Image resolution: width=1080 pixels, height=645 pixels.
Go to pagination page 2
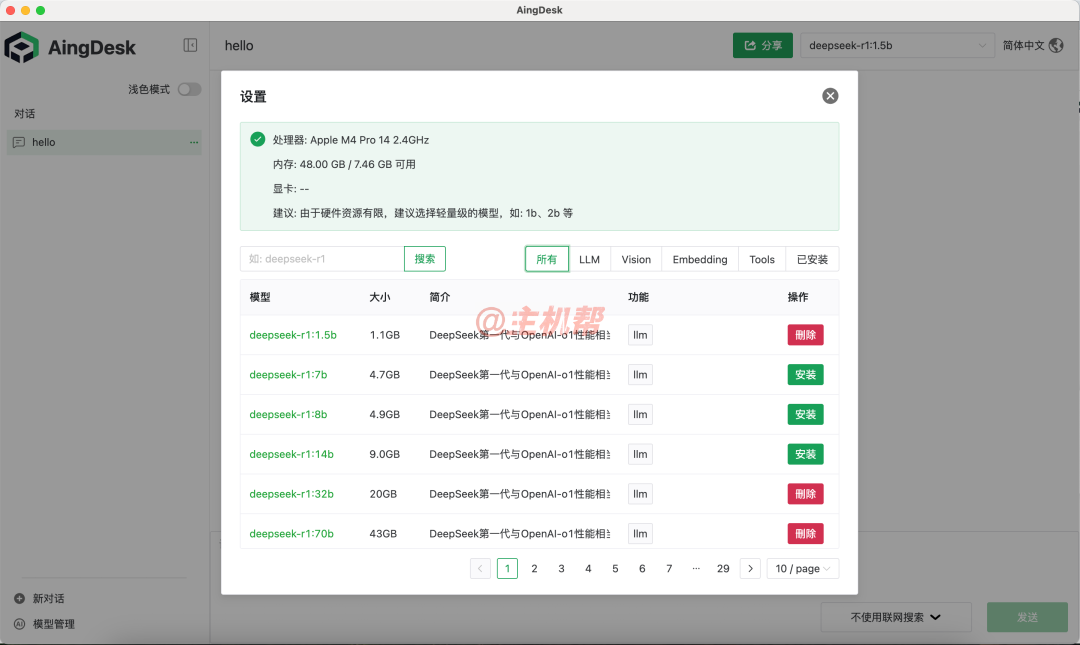click(x=534, y=569)
